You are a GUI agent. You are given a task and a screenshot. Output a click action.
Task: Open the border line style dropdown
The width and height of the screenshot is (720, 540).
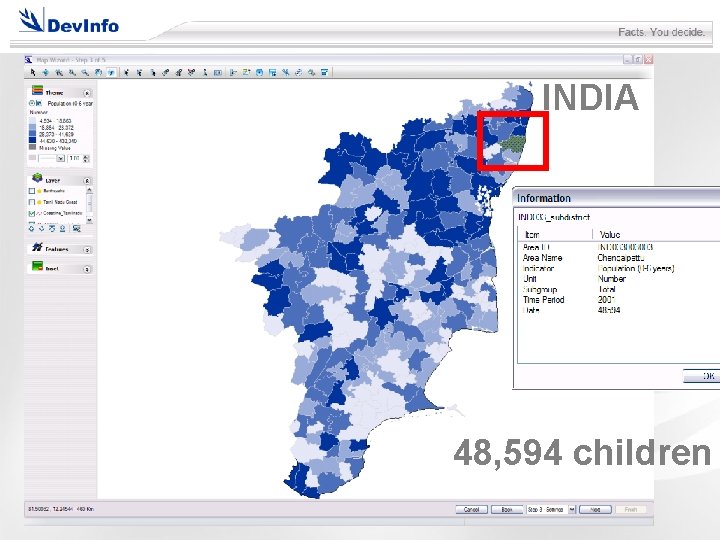[x=60, y=158]
